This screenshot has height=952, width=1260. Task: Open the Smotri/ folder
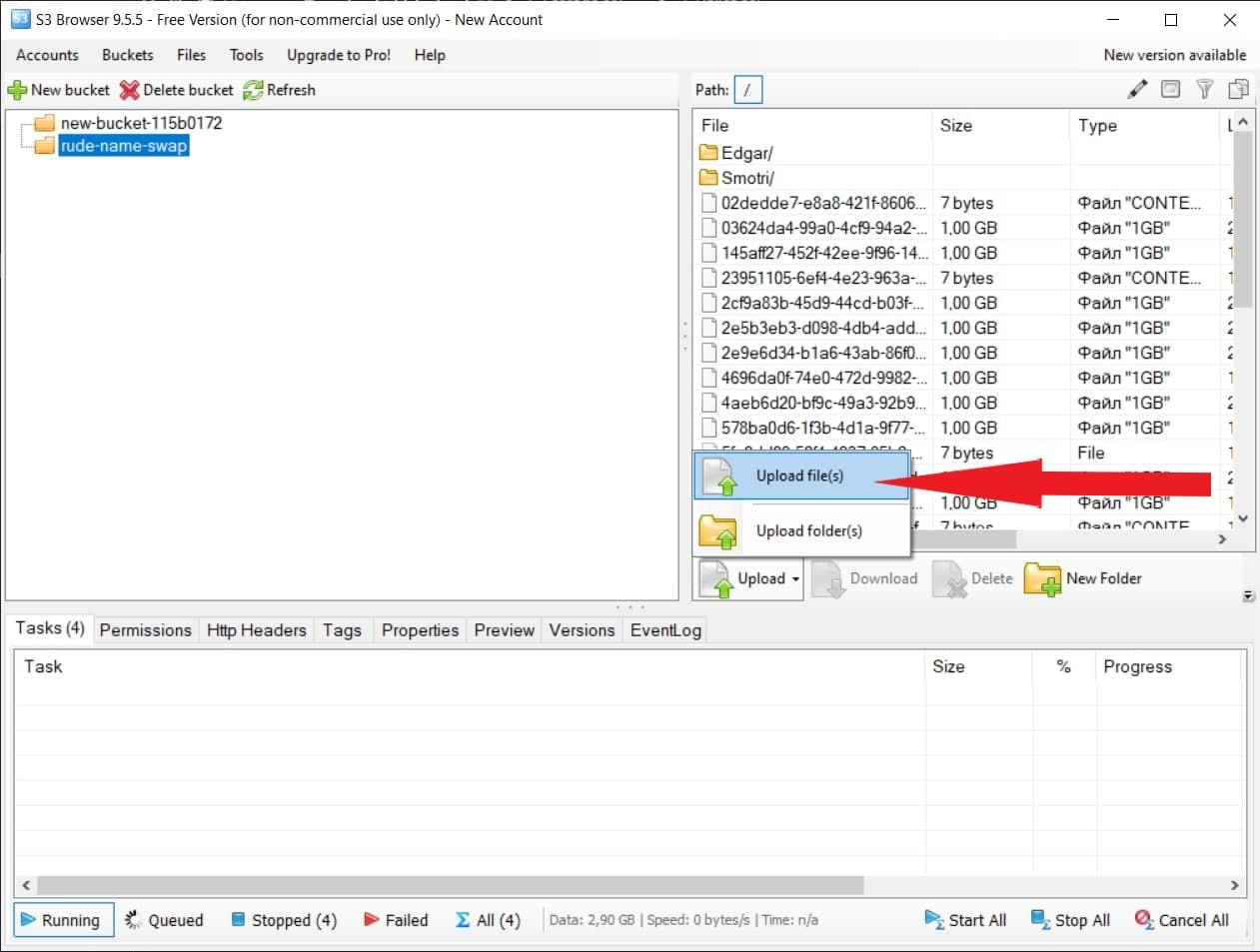pyautogui.click(x=736, y=178)
